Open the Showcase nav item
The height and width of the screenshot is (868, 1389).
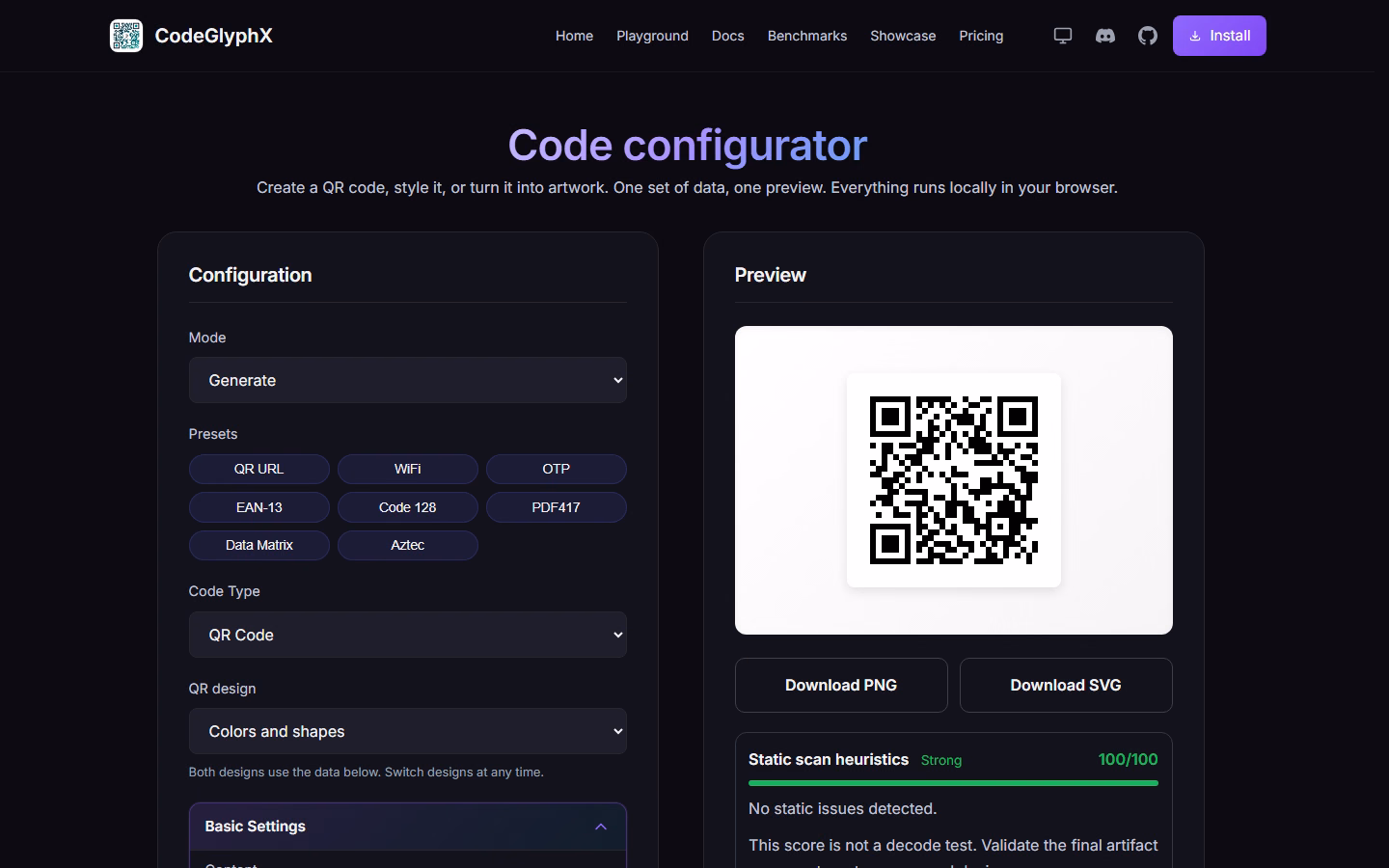(903, 36)
